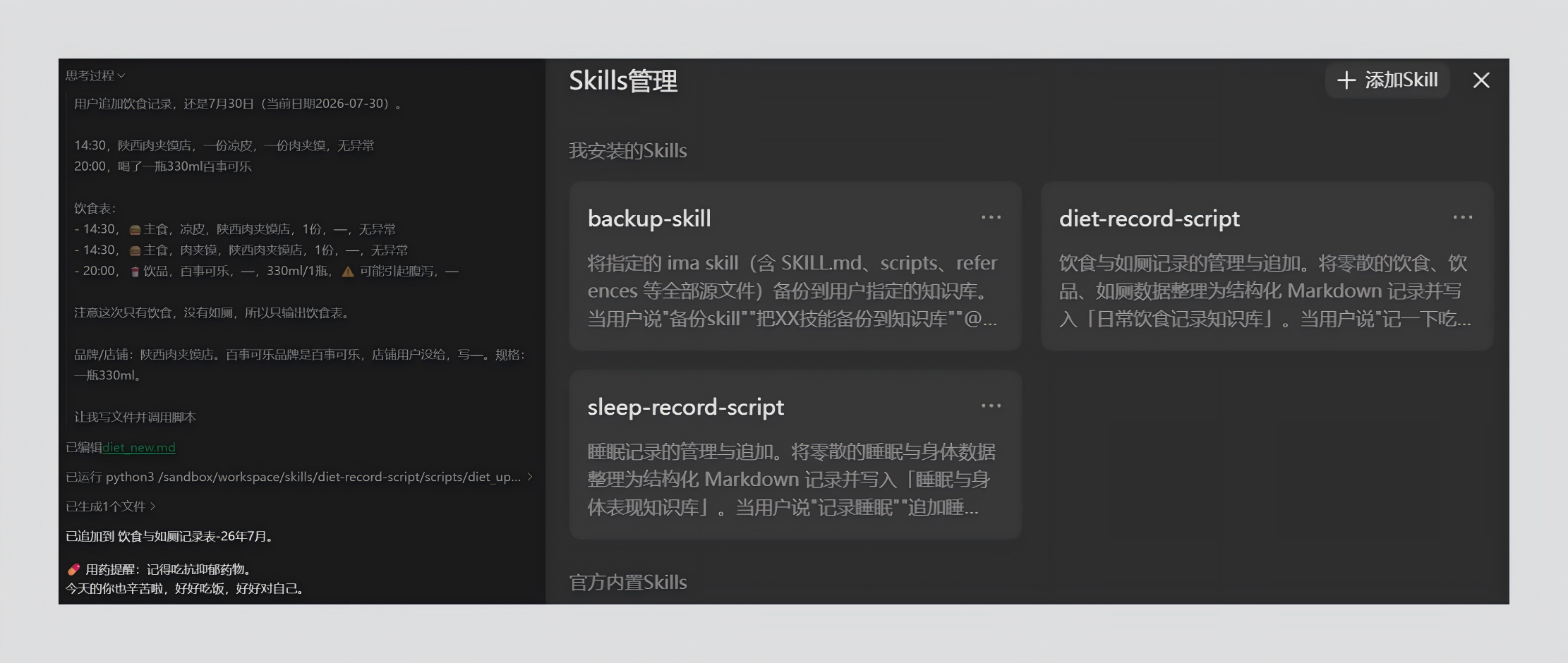
Task: Expand the 已生成1个文件 row
Action: click(110, 506)
